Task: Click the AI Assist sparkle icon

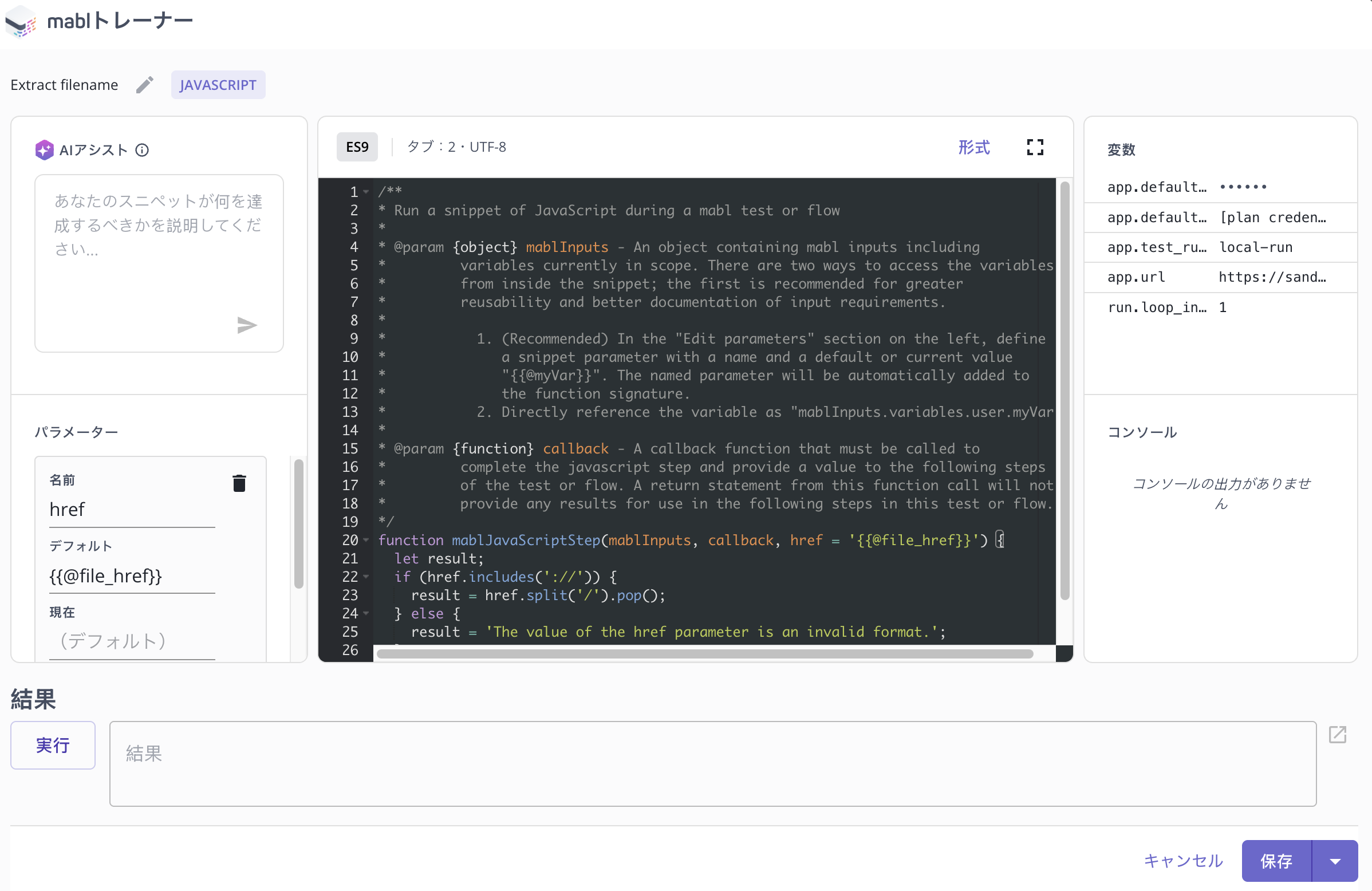Action: click(x=45, y=149)
